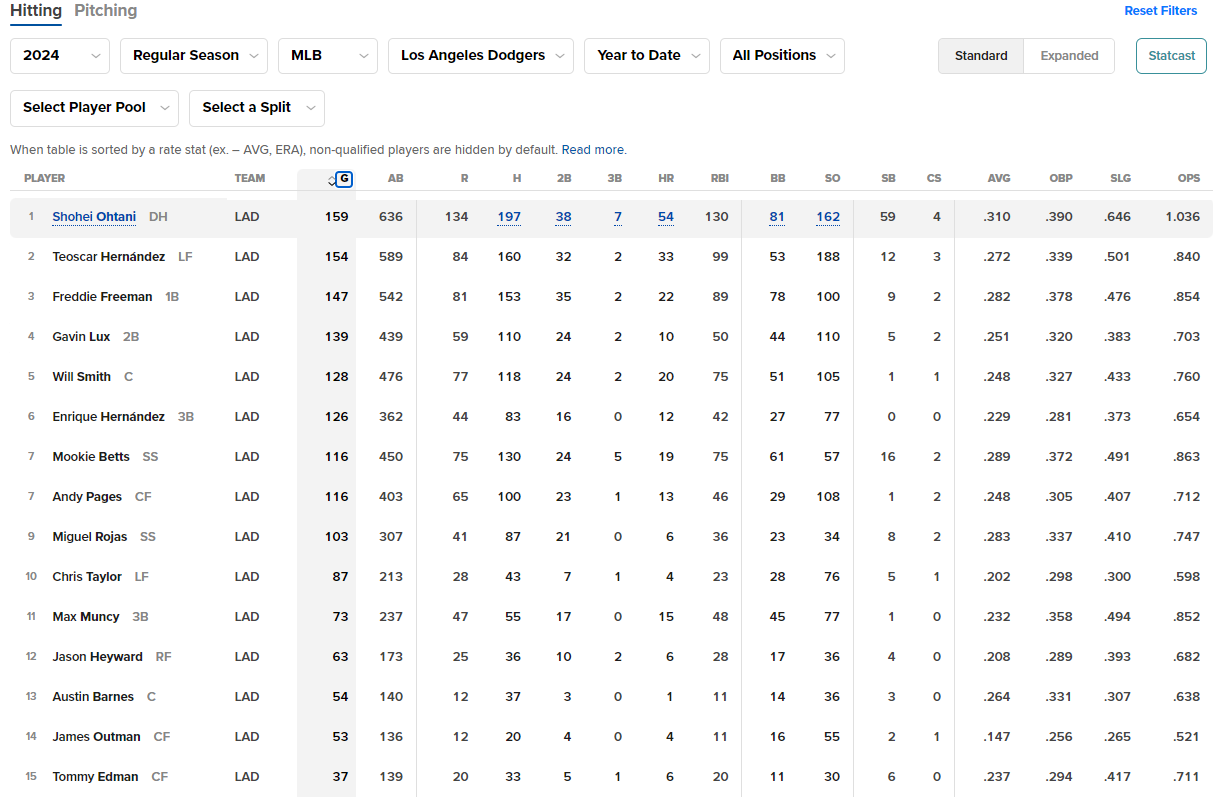Click the sort arrow icon beside G
The width and height of the screenshot is (1224, 797).
tap(332, 180)
